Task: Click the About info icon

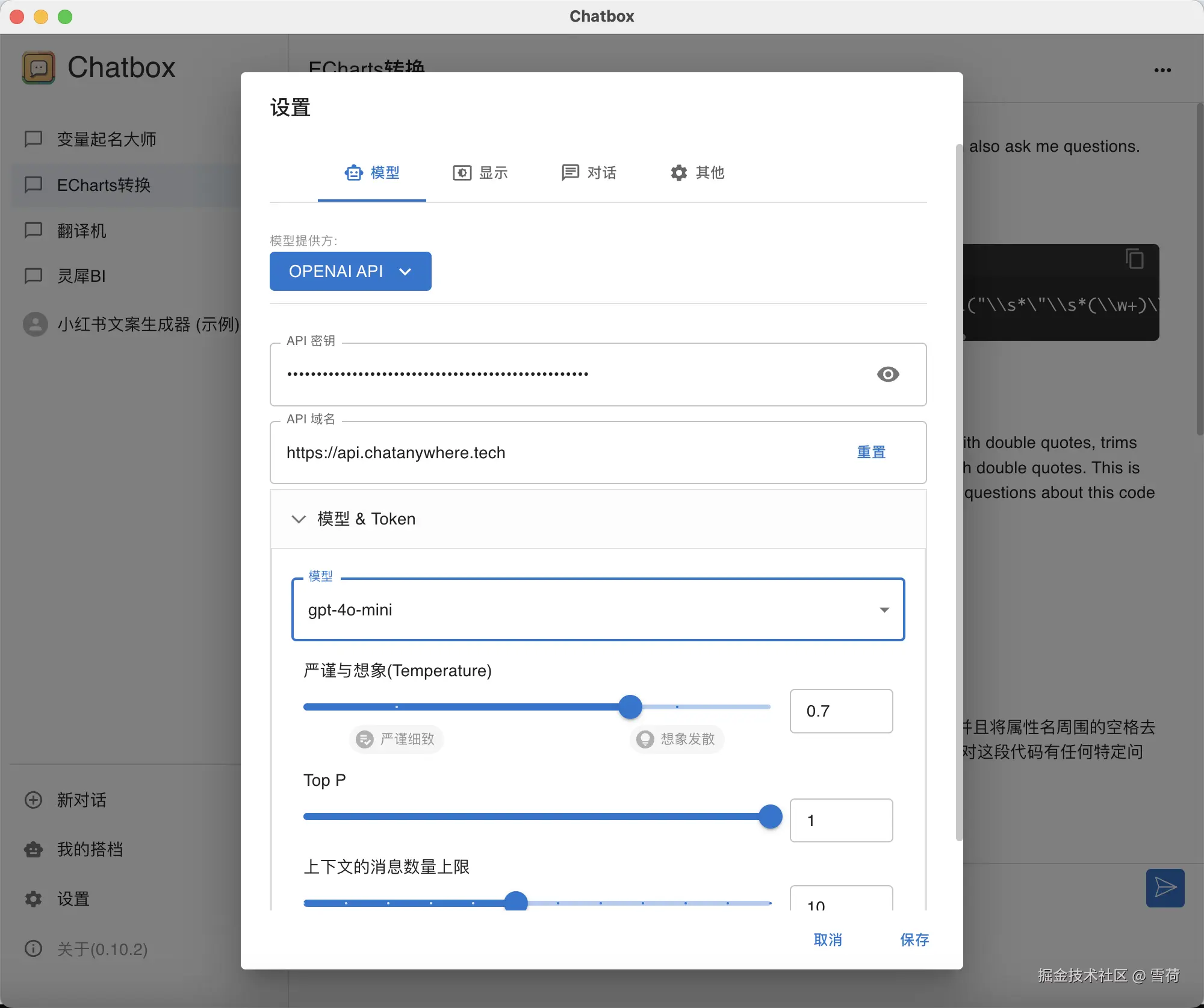Action: pyautogui.click(x=33, y=949)
